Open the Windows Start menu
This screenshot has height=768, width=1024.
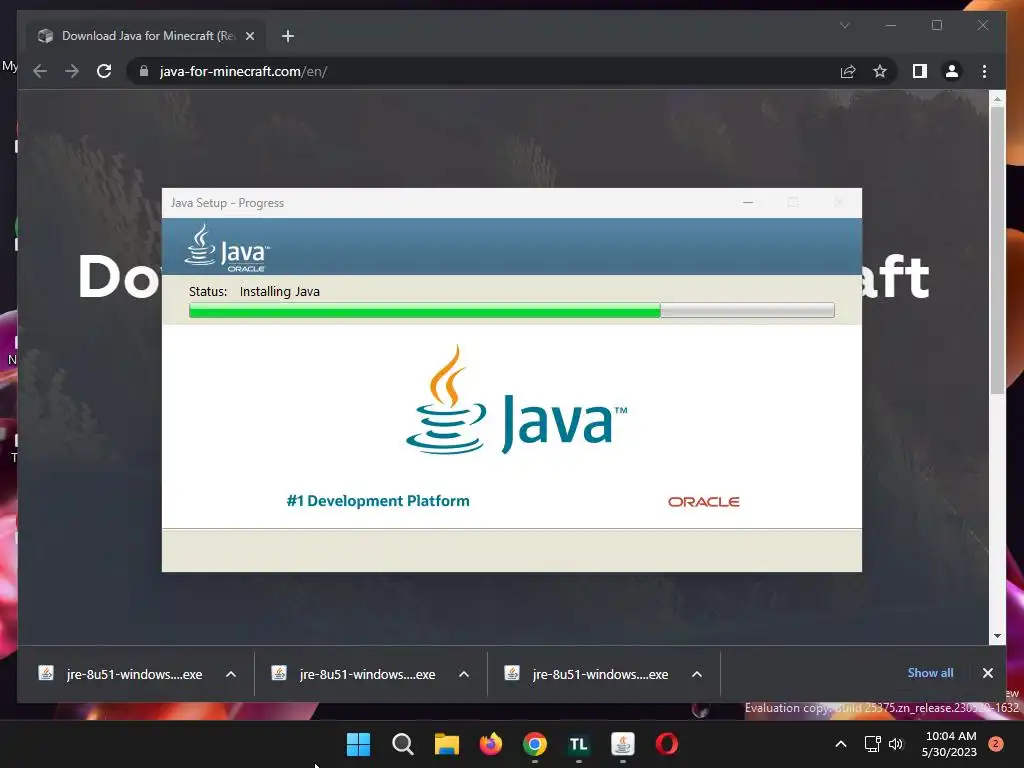coord(358,744)
